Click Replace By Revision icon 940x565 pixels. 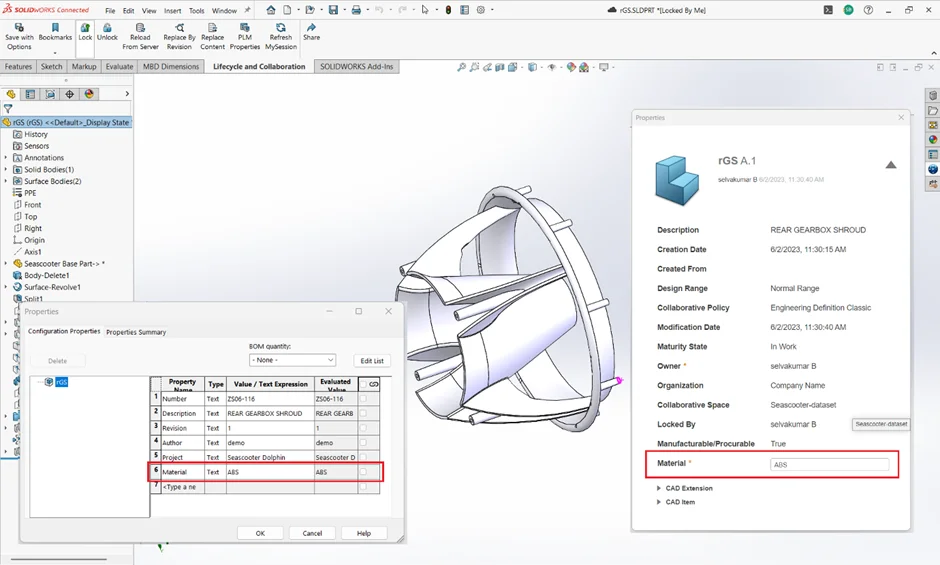click(x=179, y=28)
